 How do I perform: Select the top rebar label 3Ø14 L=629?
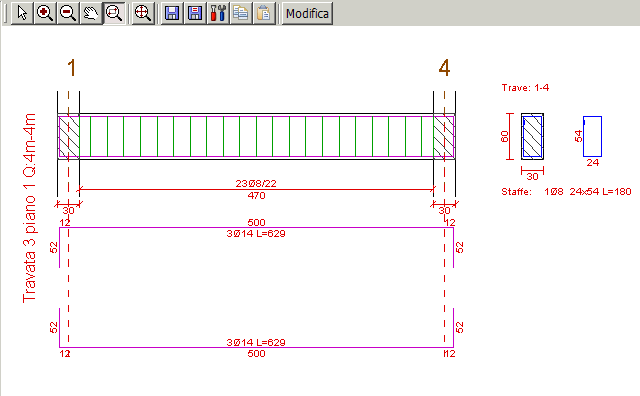[x=256, y=234]
